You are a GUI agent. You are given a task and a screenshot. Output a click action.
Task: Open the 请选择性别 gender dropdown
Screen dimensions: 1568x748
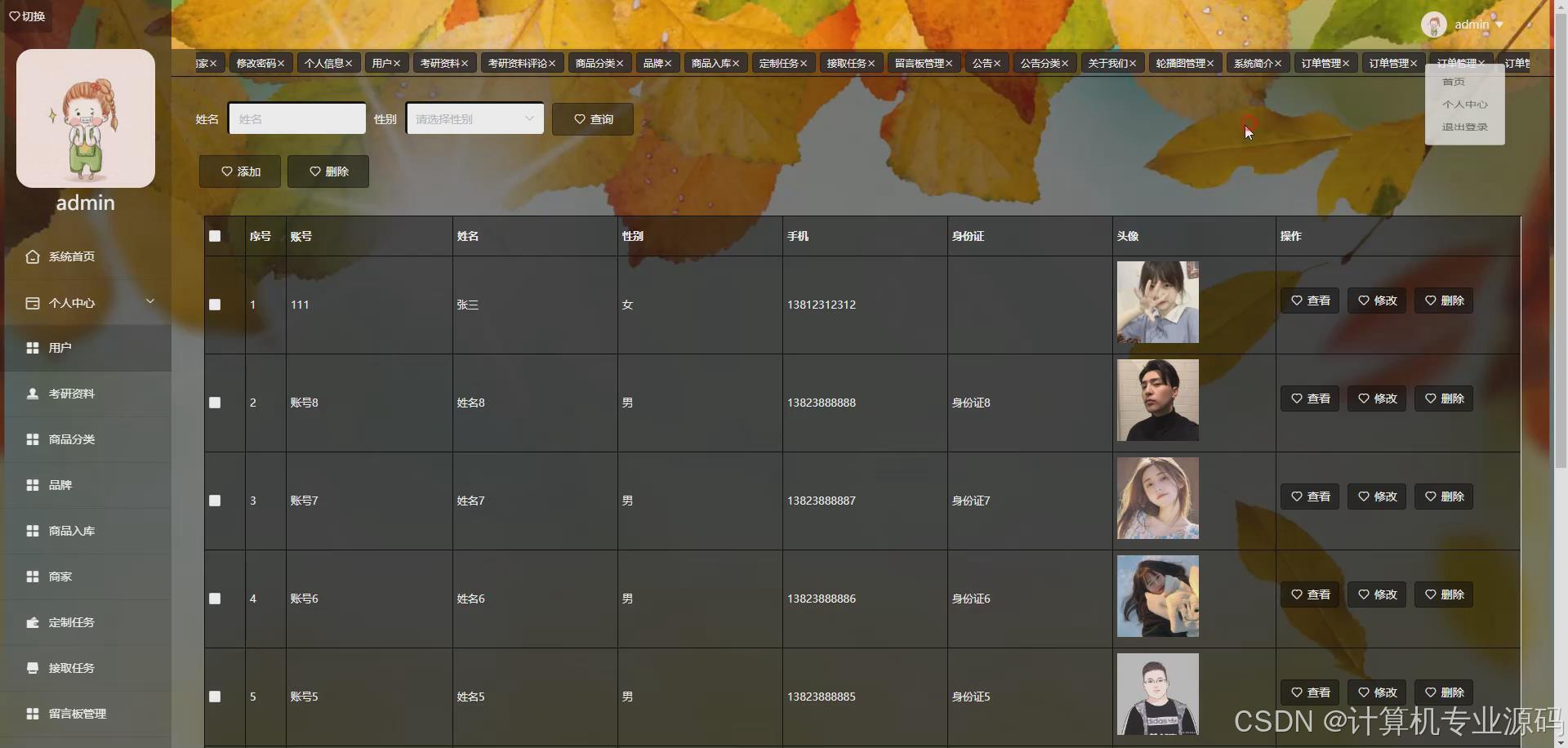point(474,118)
